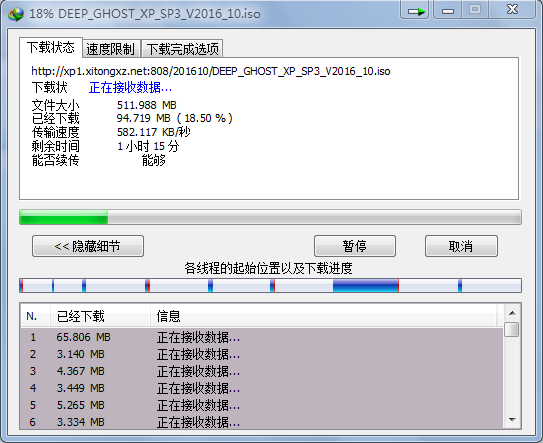The image size is (543, 443).
Task: Minimize the download window
Action: pyautogui.click(x=447, y=10)
